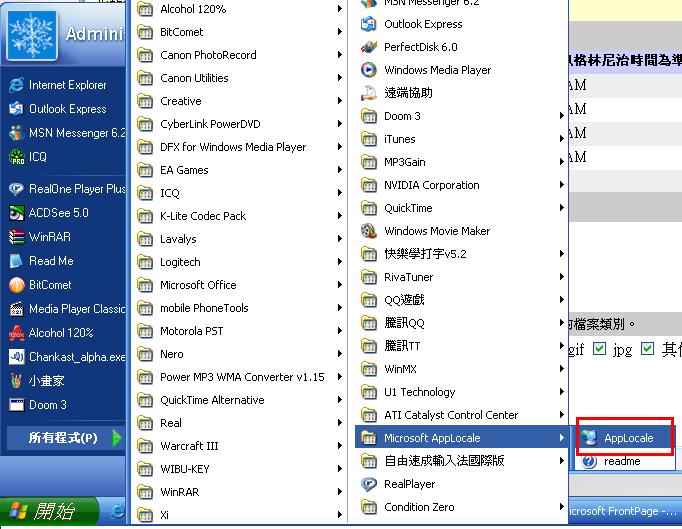Click the Administrator snowflake user picture
This screenshot has width=682, height=529.
pos(32,36)
